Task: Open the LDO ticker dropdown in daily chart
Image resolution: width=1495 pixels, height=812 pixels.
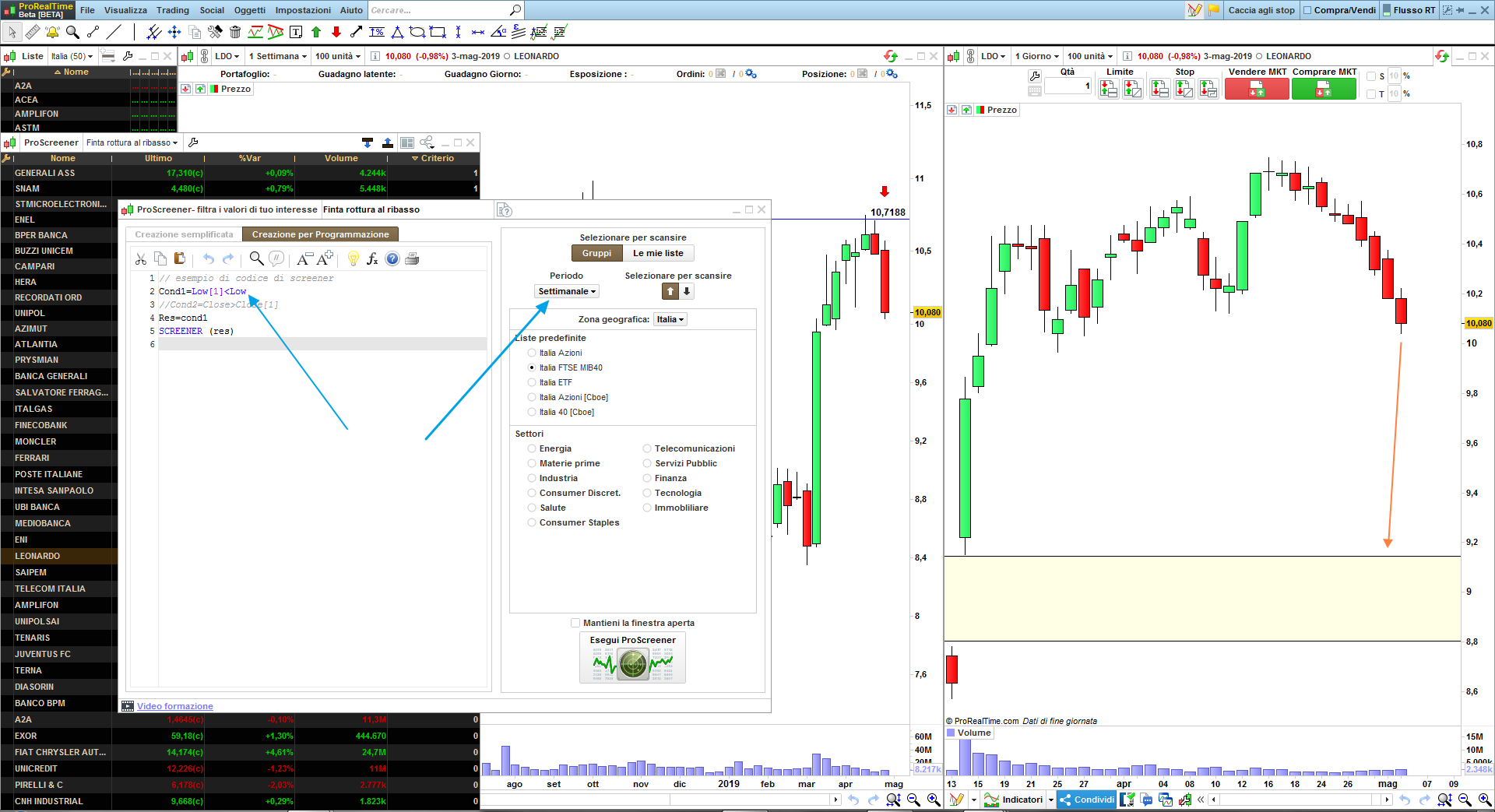Action: [993, 56]
